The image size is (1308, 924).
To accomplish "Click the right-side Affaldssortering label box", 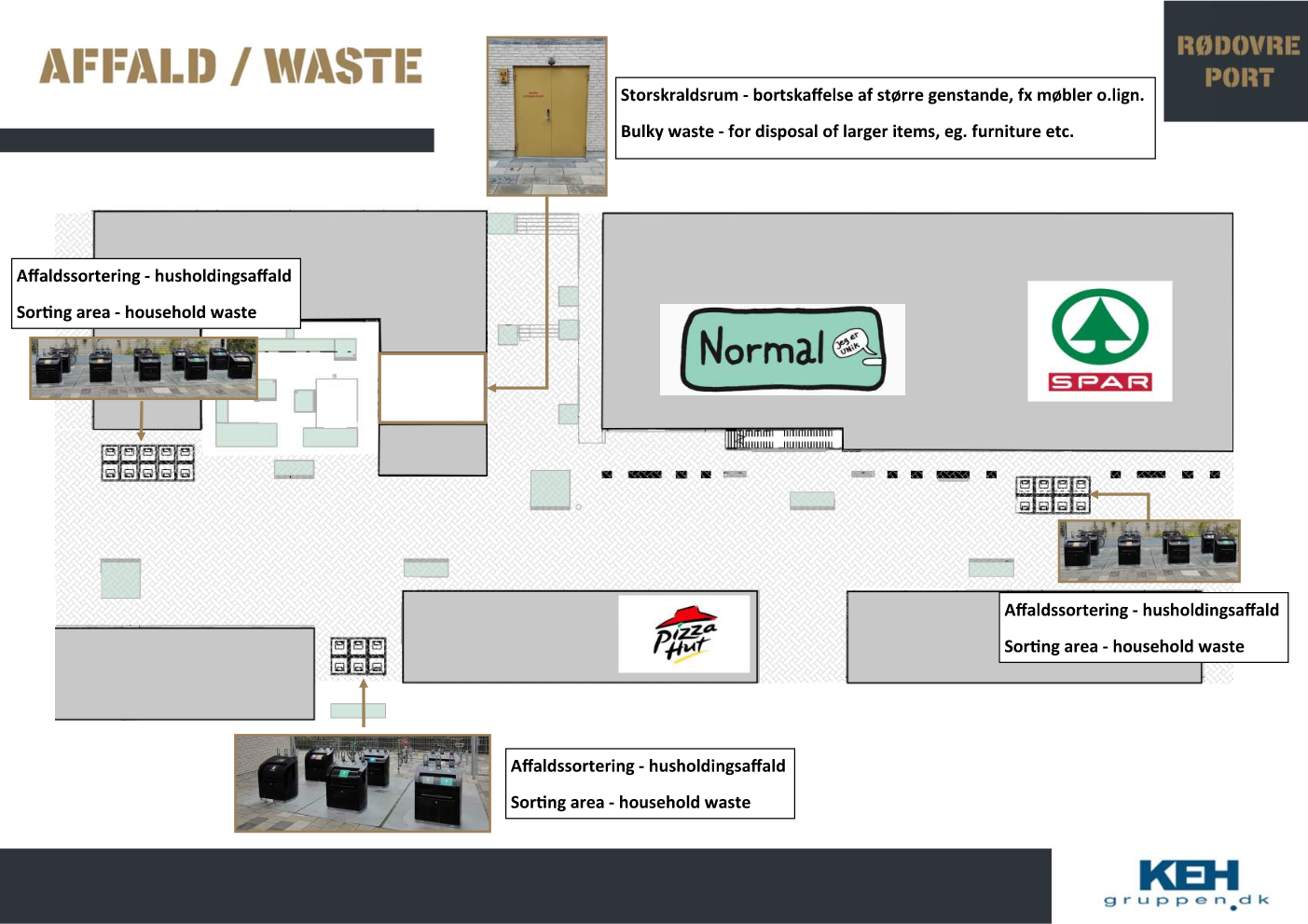I will 1143,627.
